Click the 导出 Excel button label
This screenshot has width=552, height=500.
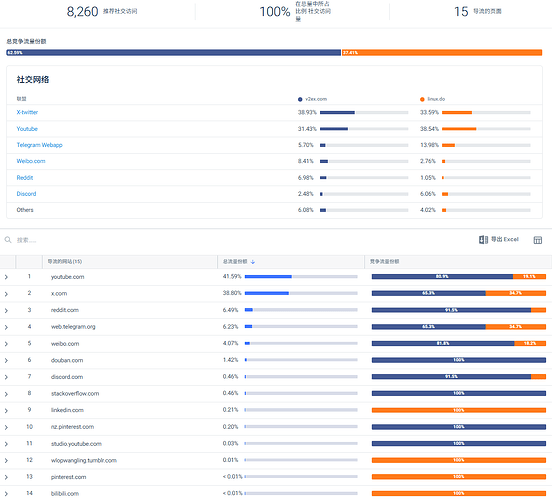tap(505, 239)
